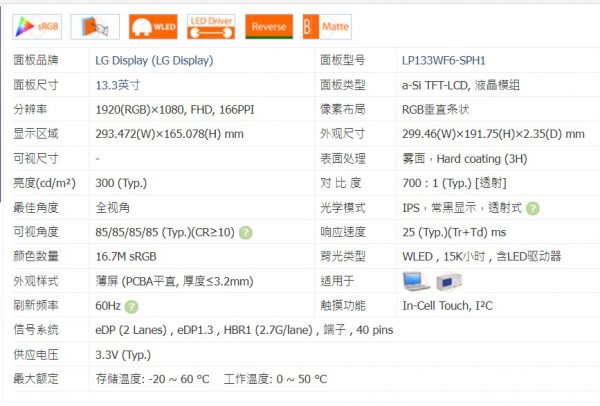Image resolution: width=600 pixels, height=406 pixels.
Task: Open help icon next to viewing angle 85/85/85/85
Action: coord(246,233)
